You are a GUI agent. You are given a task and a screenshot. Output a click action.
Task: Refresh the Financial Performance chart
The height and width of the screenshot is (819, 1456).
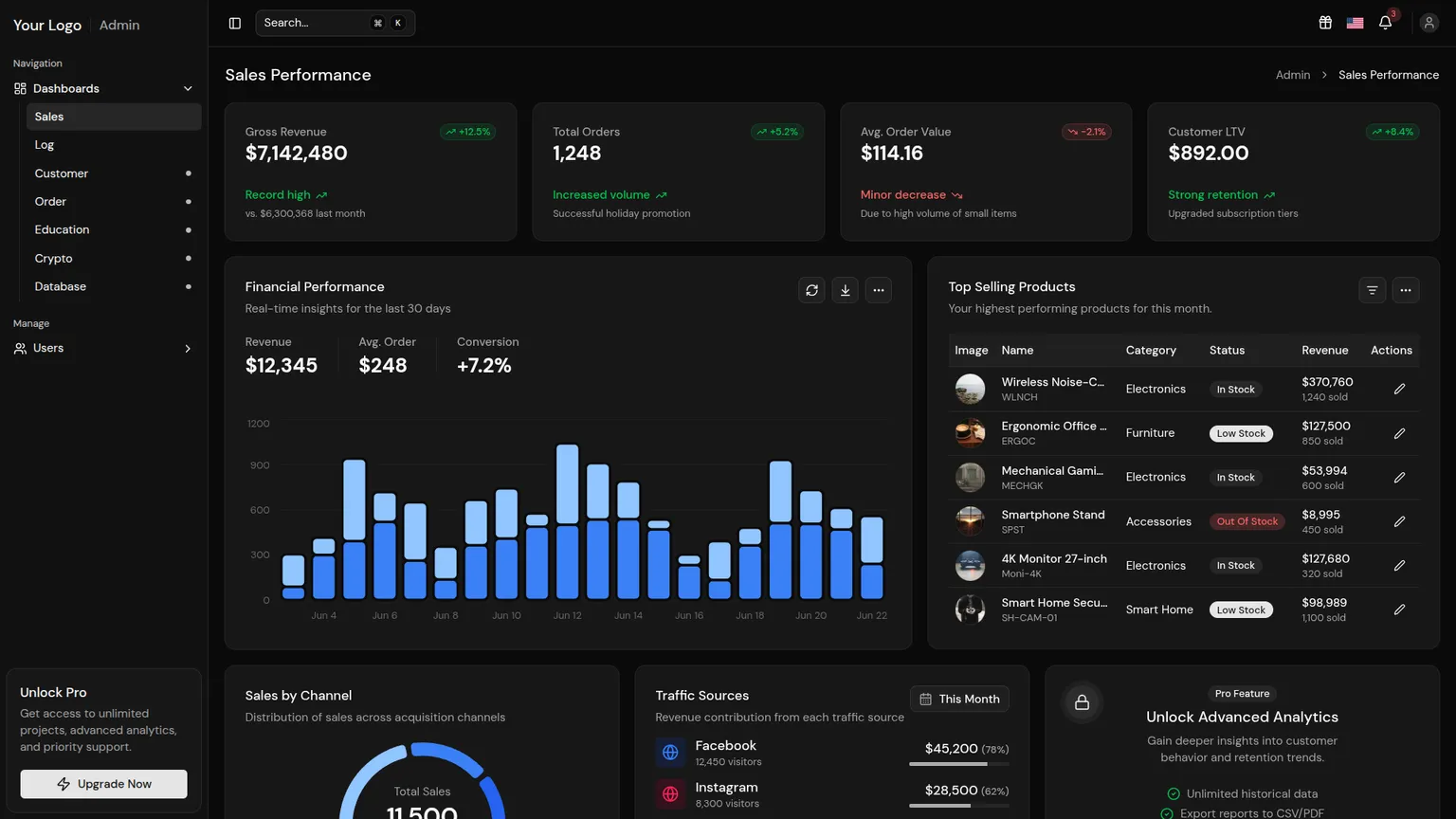click(811, 290)
